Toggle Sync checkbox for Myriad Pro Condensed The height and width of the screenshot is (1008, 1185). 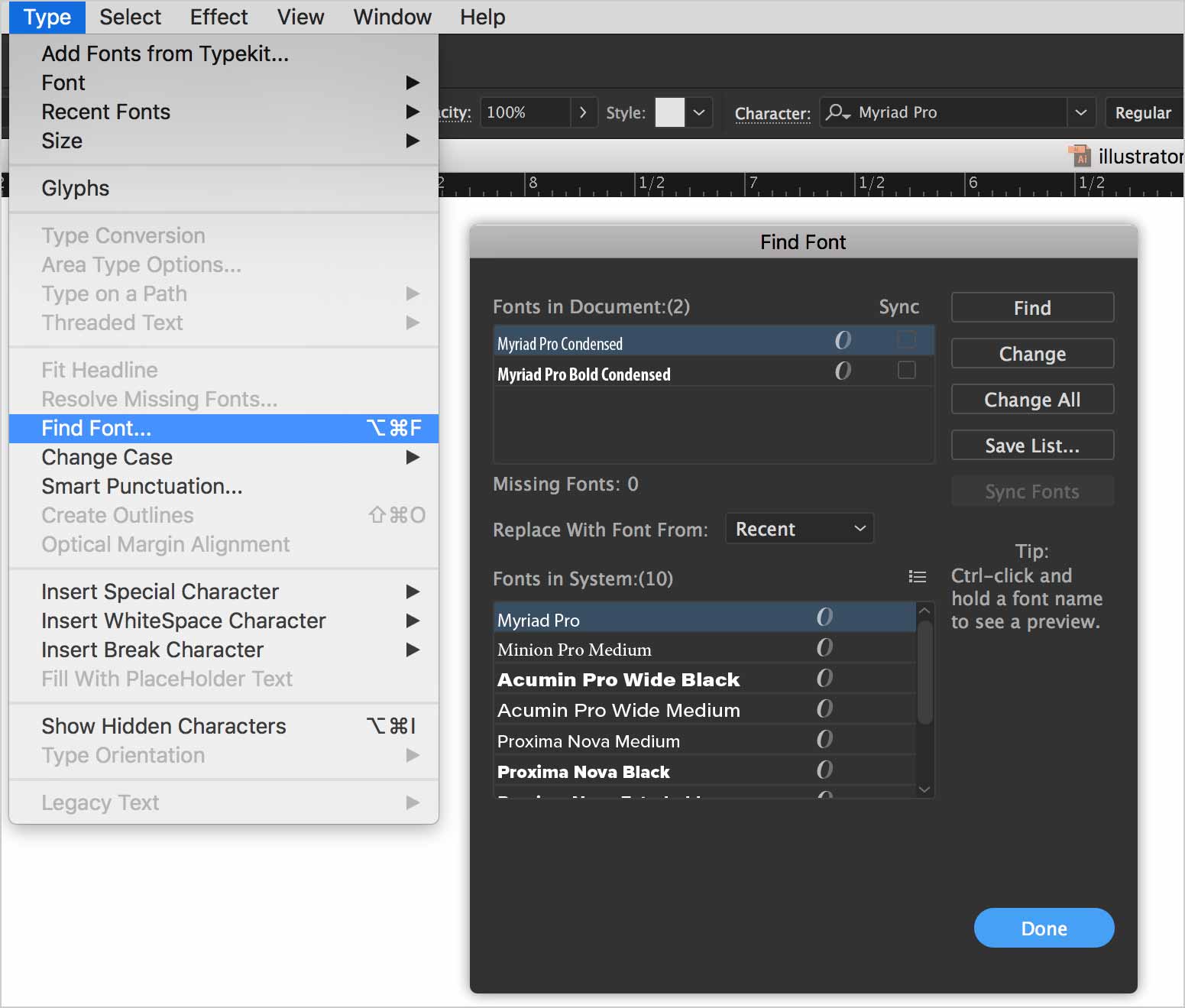(x=906, y=339)
